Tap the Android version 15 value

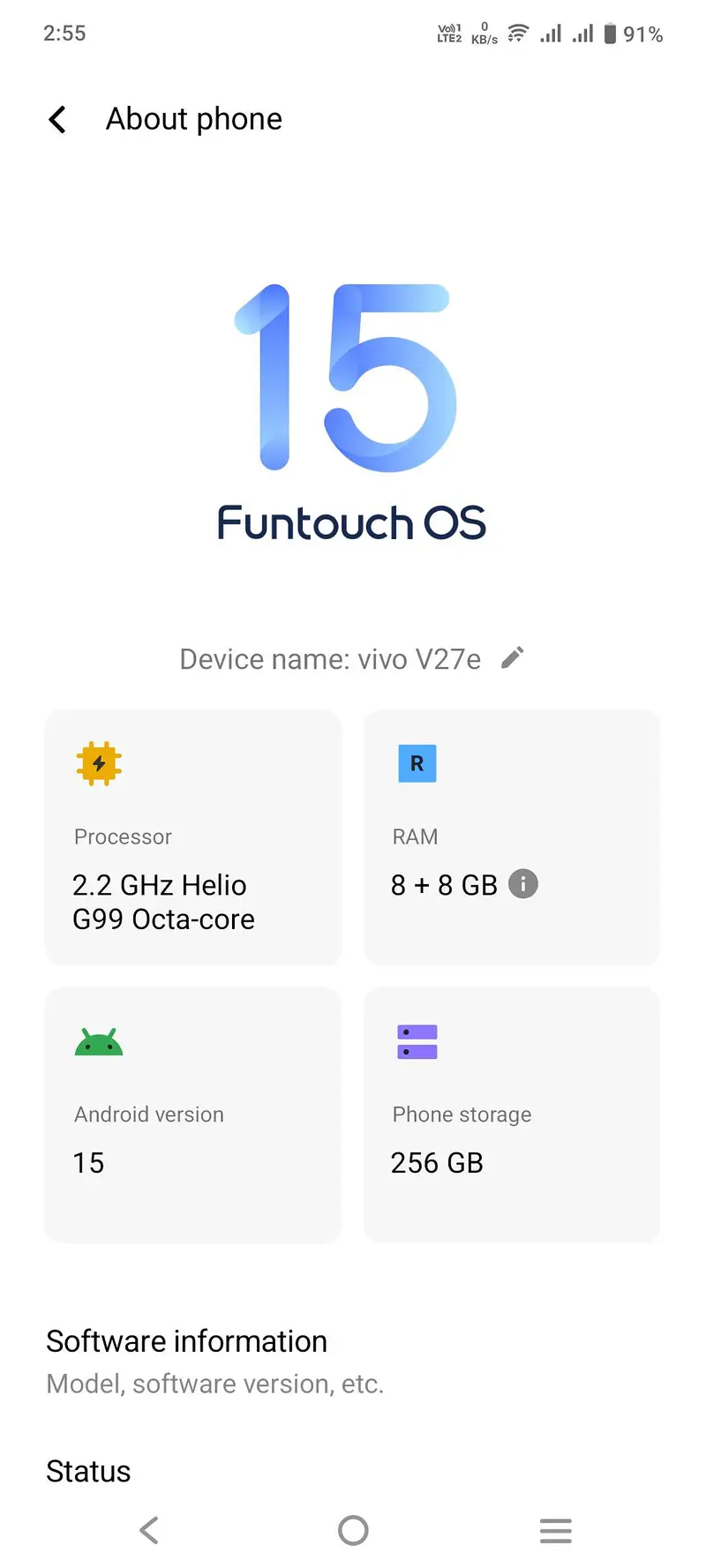[88, 1163]
